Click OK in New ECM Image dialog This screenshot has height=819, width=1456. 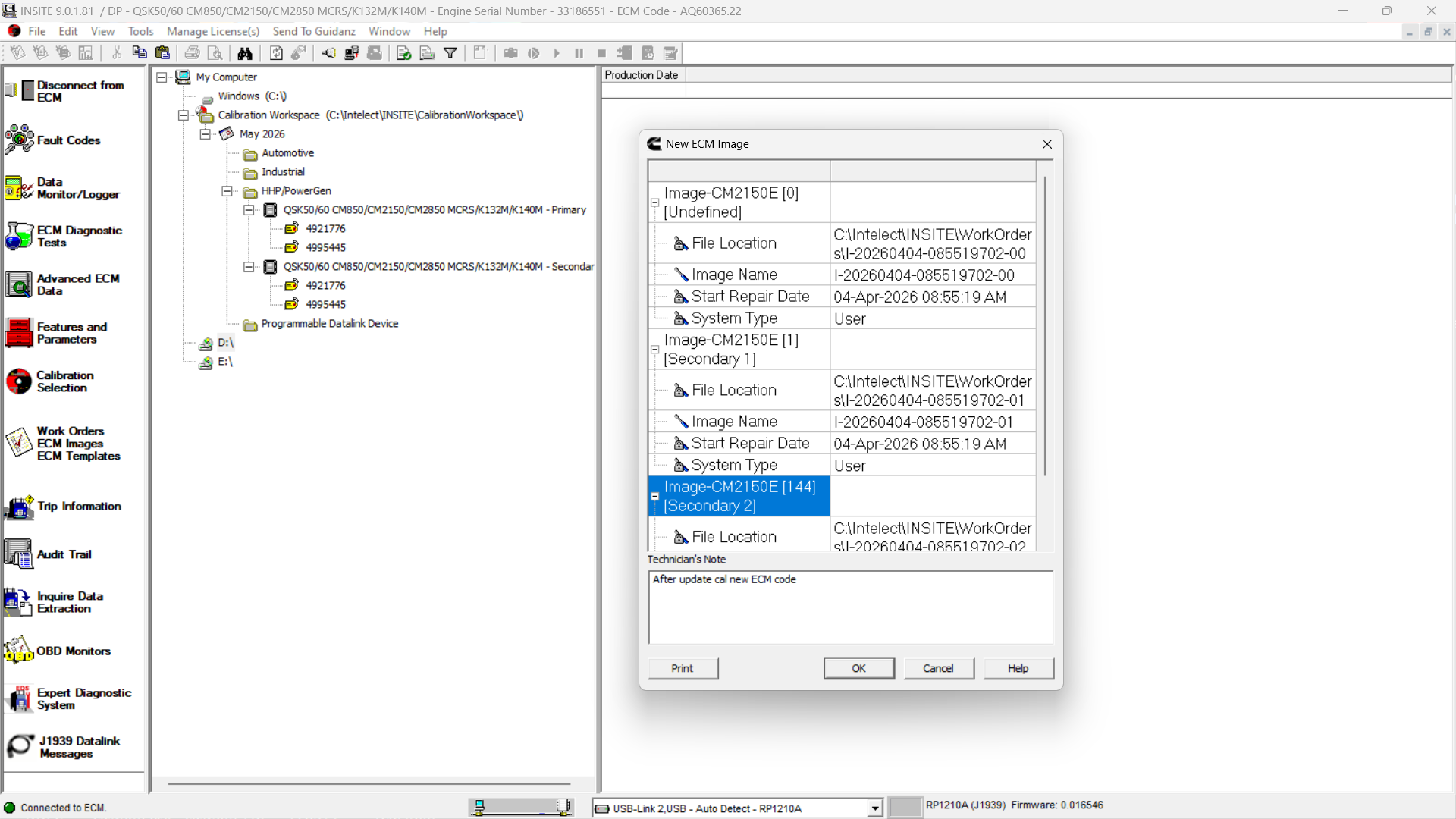pyautogui.click(x=858, y=668)
